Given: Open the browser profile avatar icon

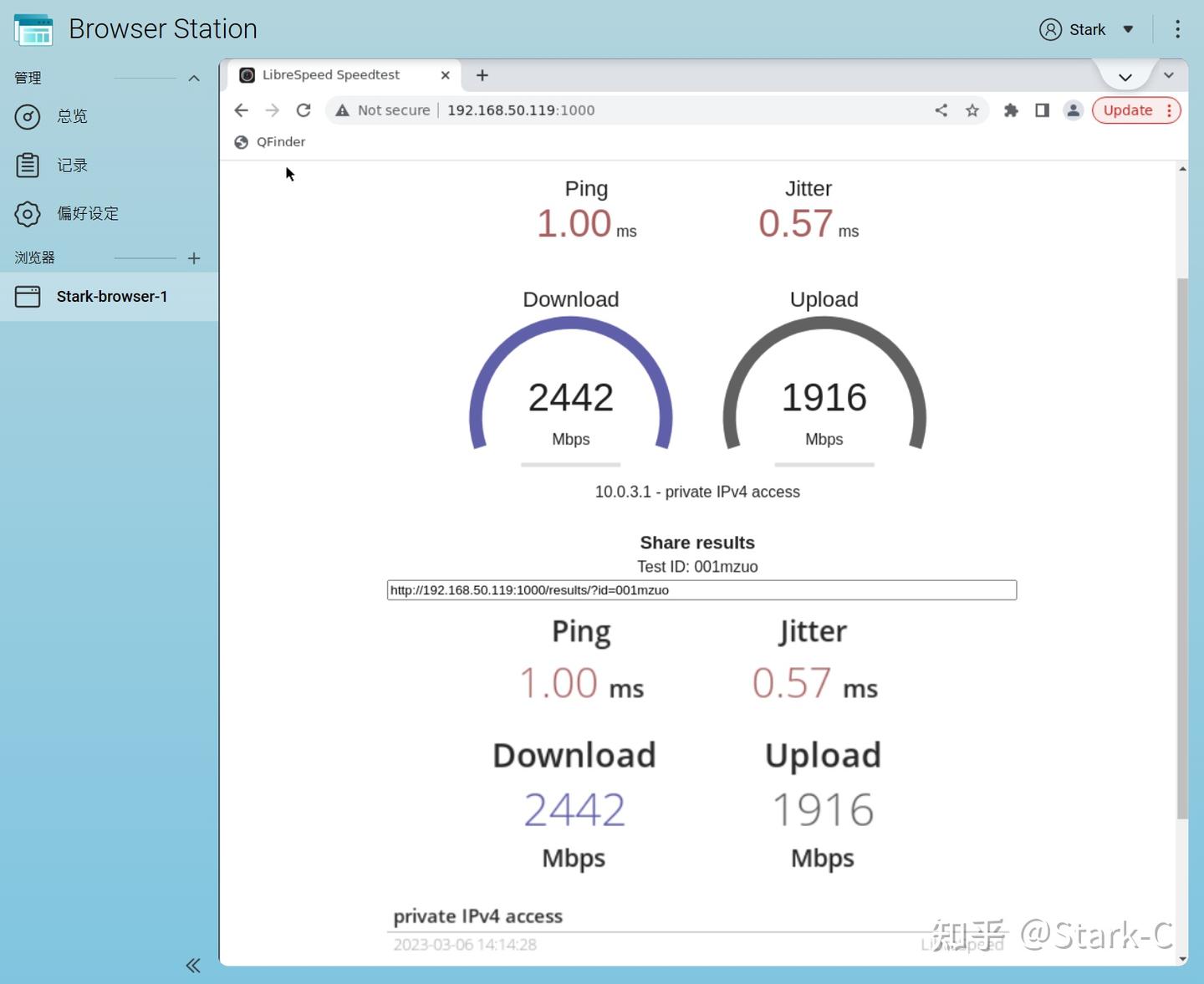Looking at the screenshot, I should pos(1074,110).
